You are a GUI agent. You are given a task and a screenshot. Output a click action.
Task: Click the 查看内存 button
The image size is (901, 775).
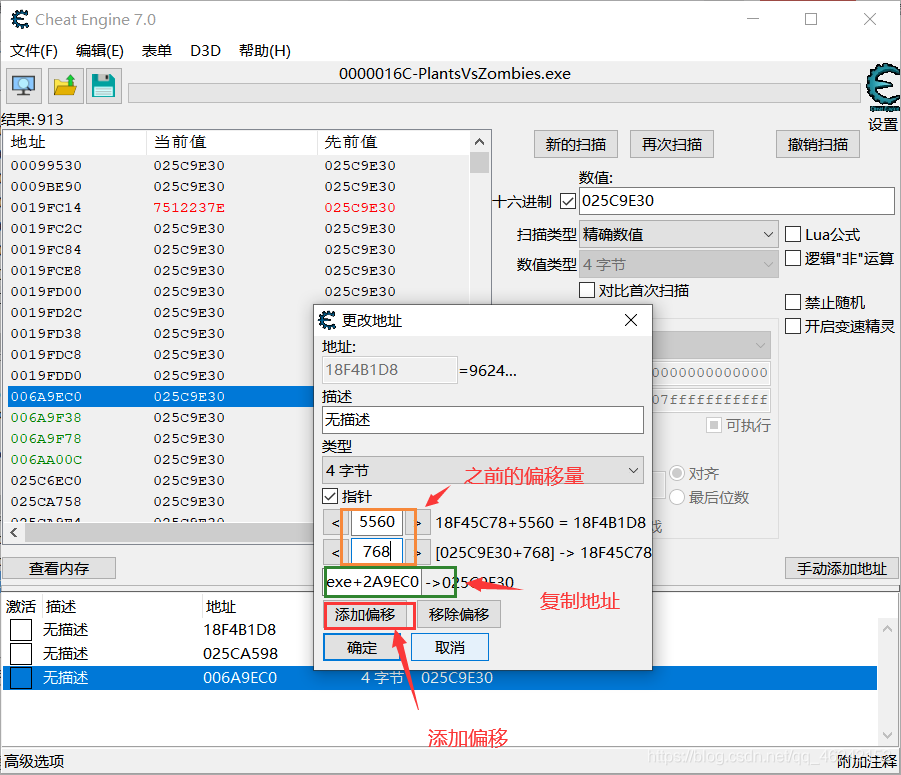point(59,568)
